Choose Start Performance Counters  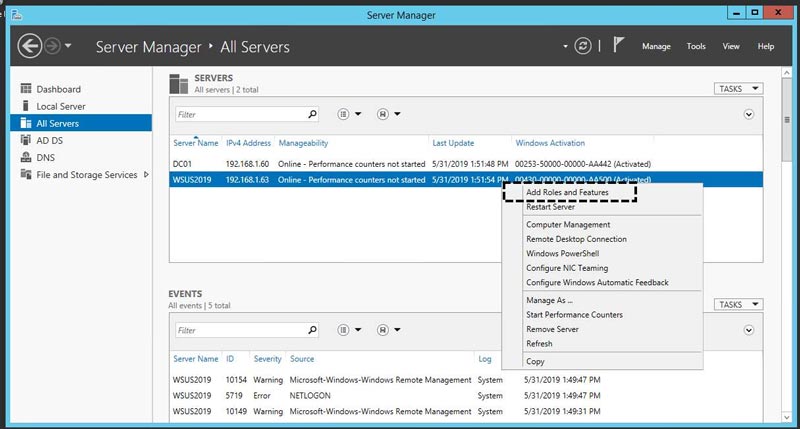[574, 315]
